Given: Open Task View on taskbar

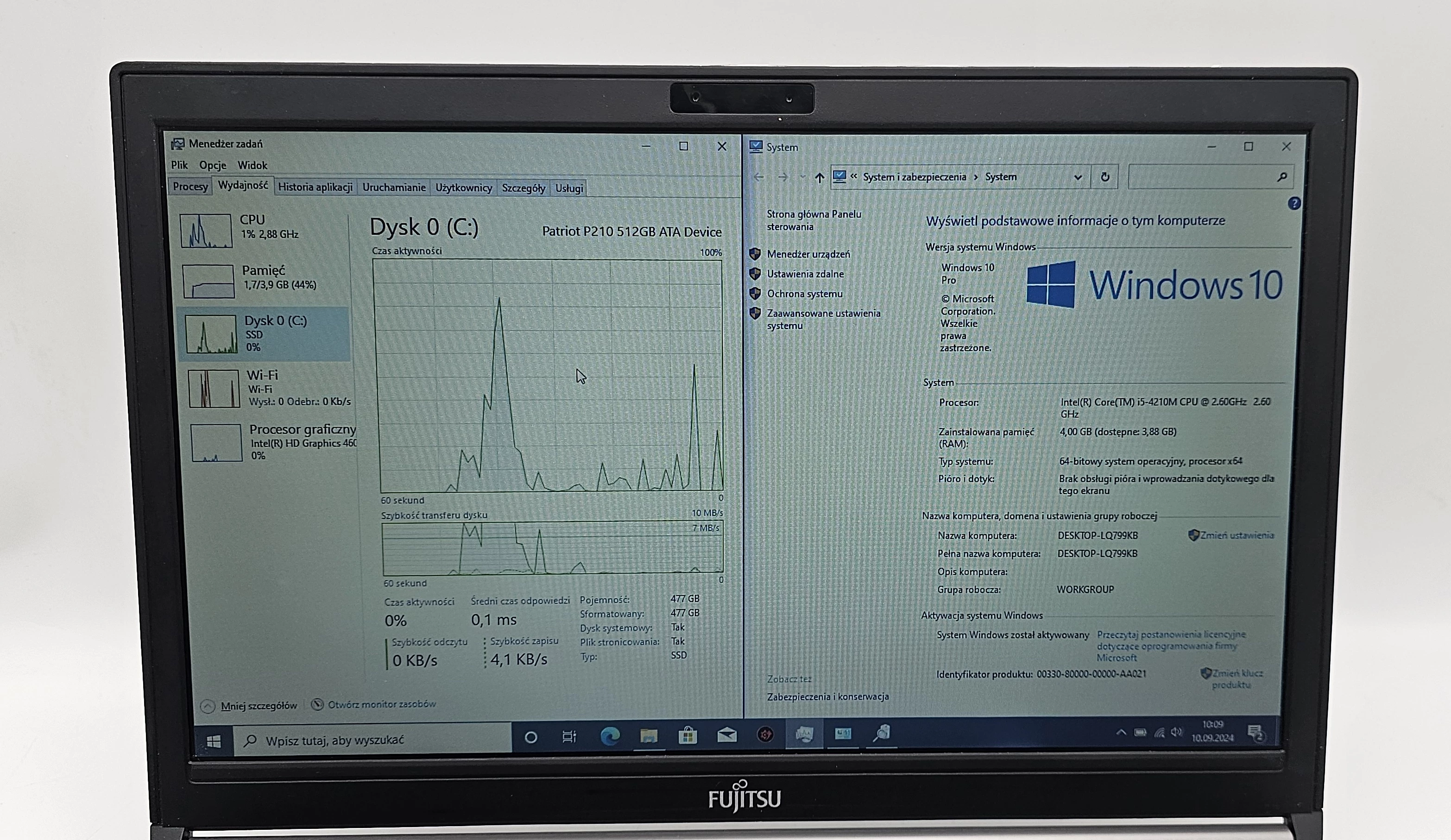Looking at the screenshot, I should pos(569,736).
